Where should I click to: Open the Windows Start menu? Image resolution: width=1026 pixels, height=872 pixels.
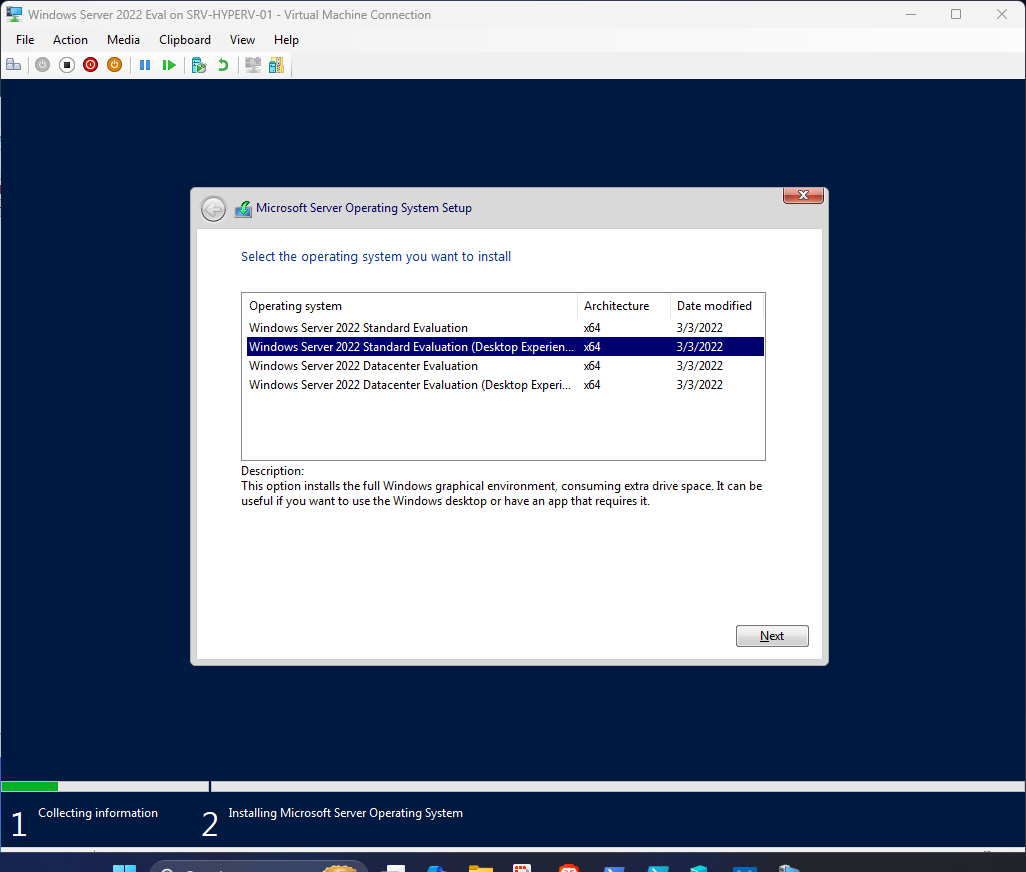(x=124, y=866)
